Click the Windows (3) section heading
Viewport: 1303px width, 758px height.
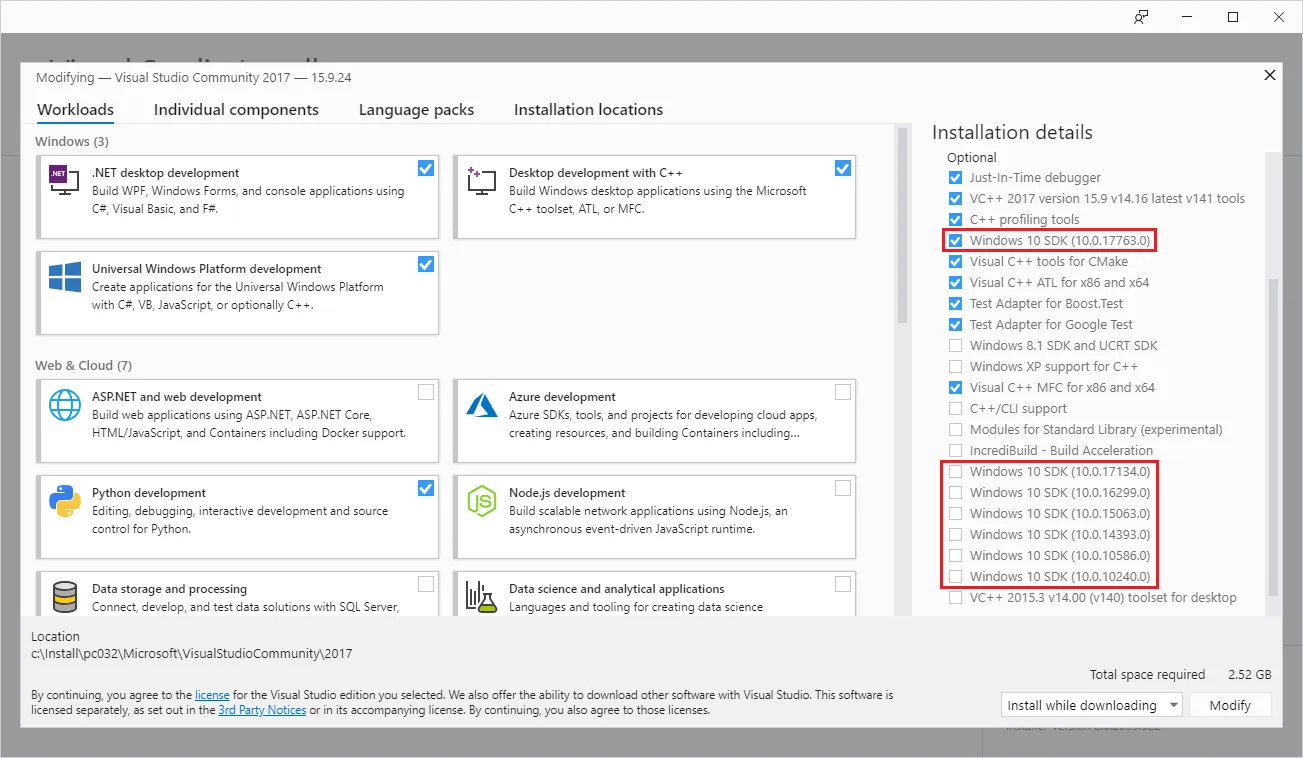pyautogui.click(x=72, y=142)
